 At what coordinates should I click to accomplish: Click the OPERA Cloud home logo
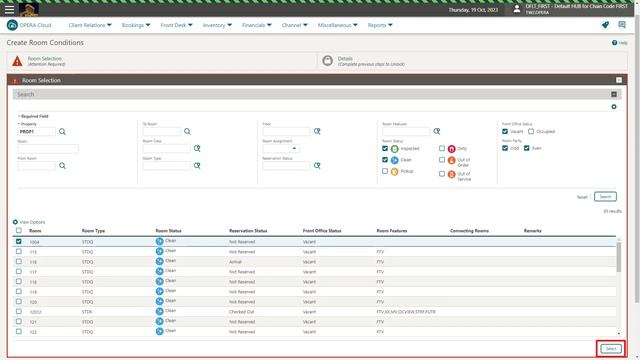12,25
